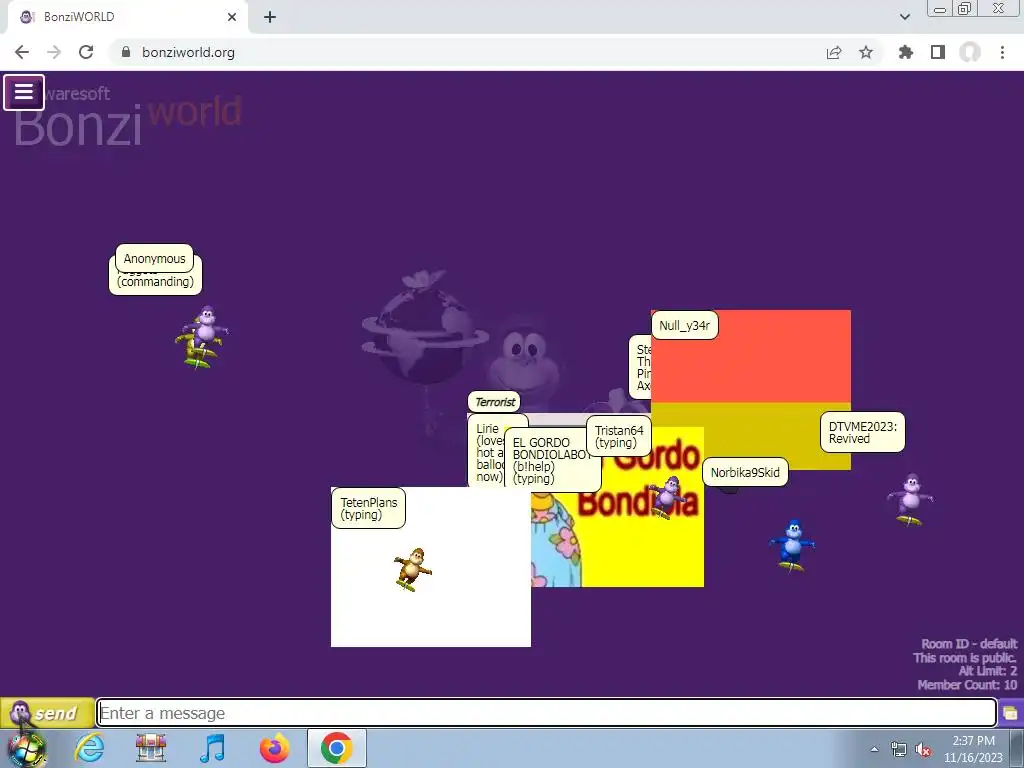Bookmark this page with the star

[x=866, y=52]
